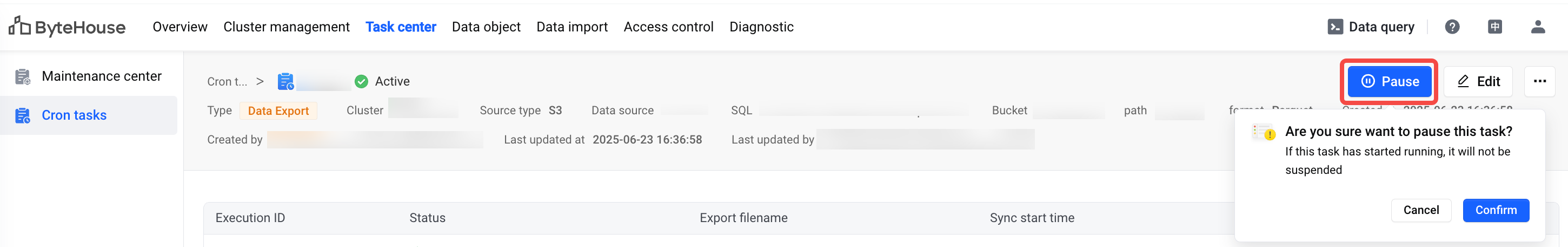Go to the Overview tab
This screenshot has height=247, width=1568.
[x=180, y=27]
